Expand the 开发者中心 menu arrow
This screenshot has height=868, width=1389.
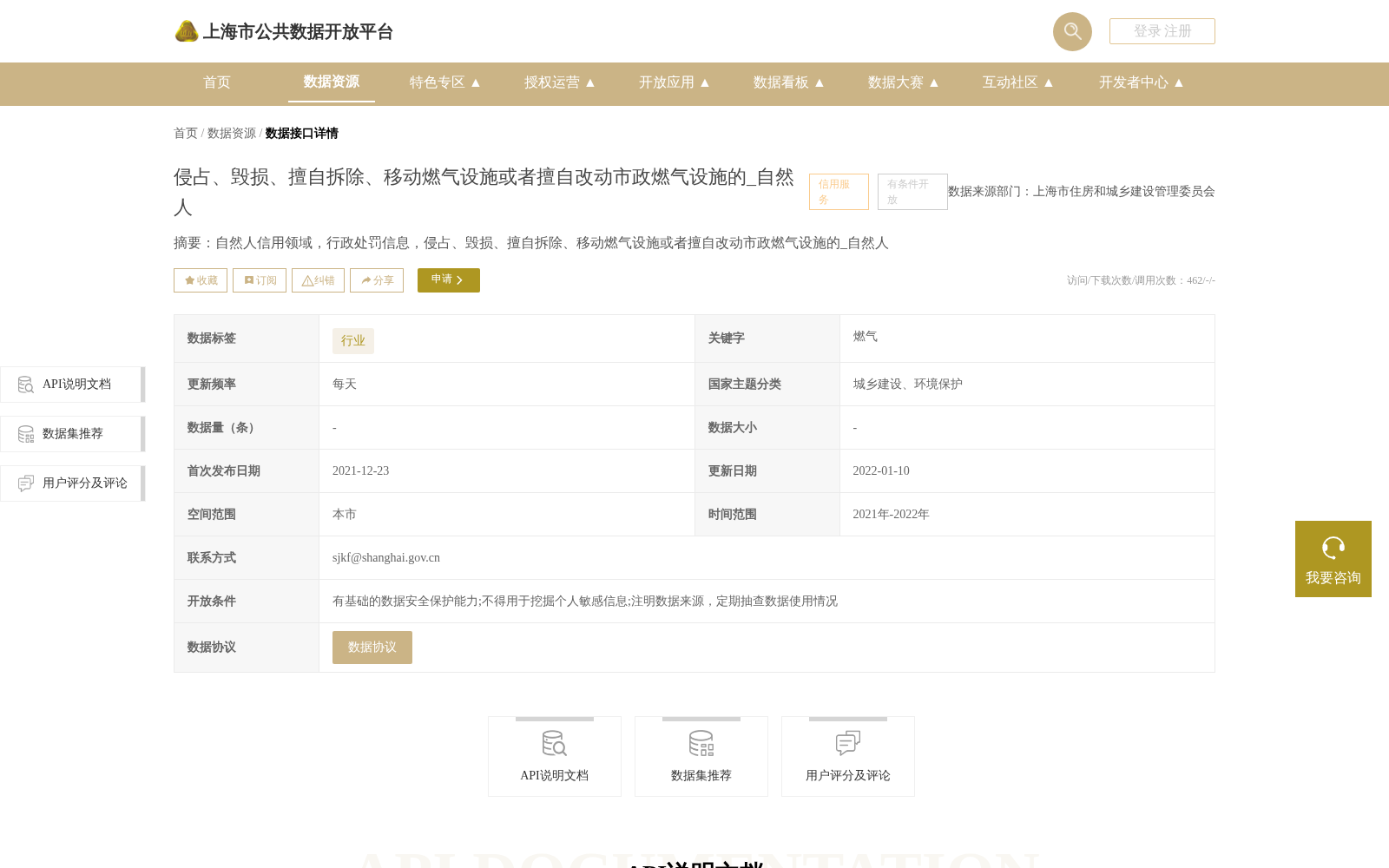(1179, 82)
